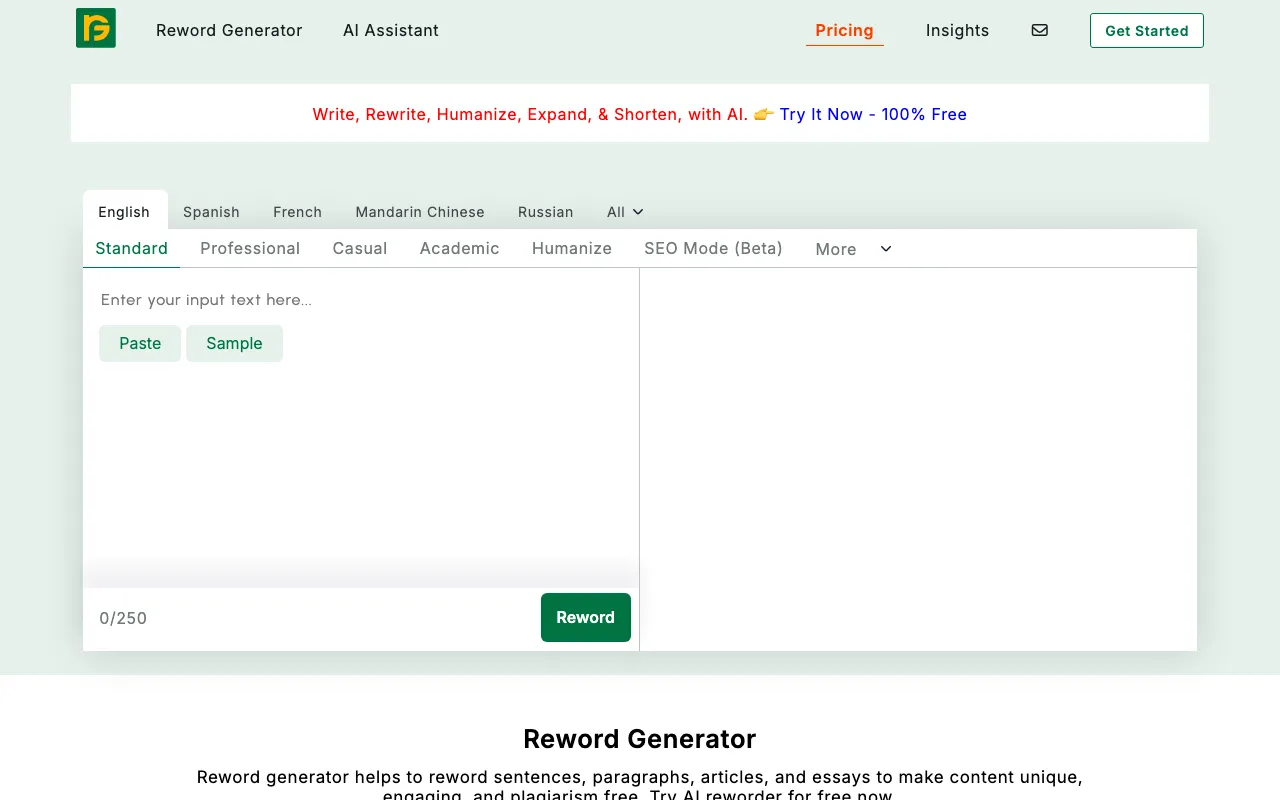
Task: Open the Pricing page
Action: pyautogui.click(x=845, y=30)
